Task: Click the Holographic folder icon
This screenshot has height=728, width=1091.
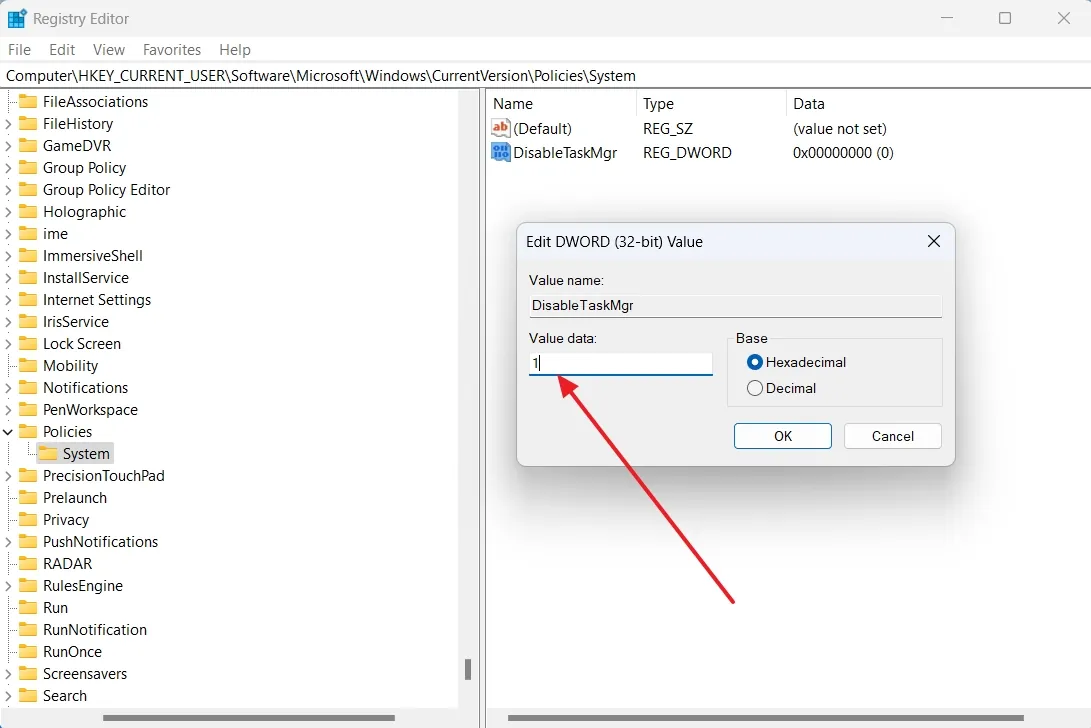Action: click(x=28, y=212)
